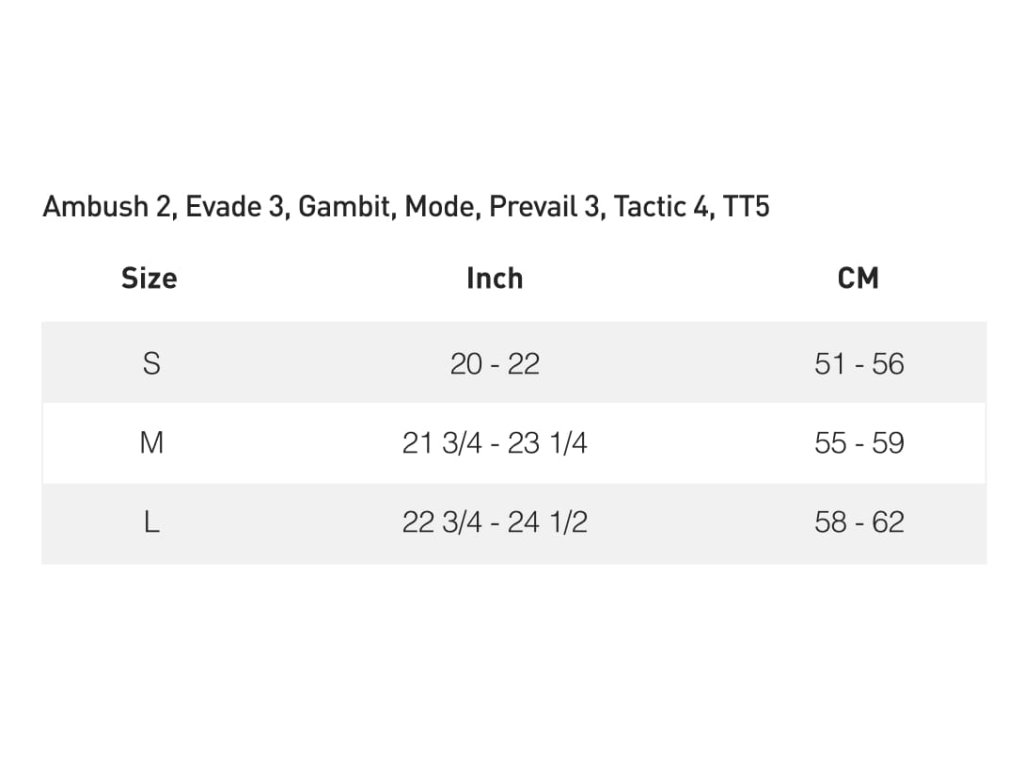Image resolution: width=1024 pixels, height=768 pixels.
Task: Click the 21 3/4 - 23 1/4 inch value
Action: coord(494,443)
